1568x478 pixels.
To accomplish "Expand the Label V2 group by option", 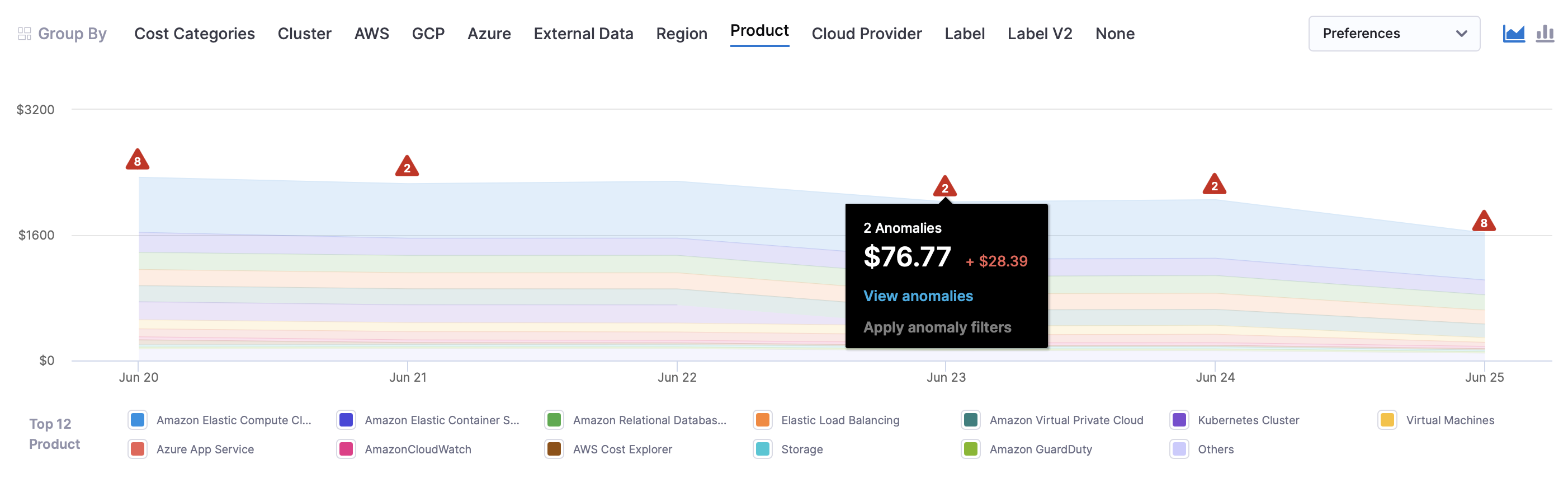I will click(x=1040, y=34).
